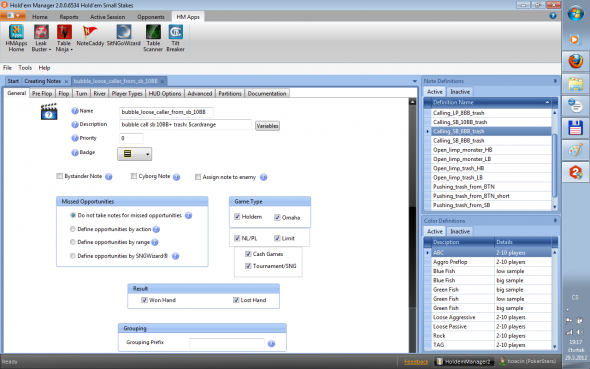Toggle the Won Hand checkbox
This screenshot has width=590, height=369.
click(x=144, y=300)
